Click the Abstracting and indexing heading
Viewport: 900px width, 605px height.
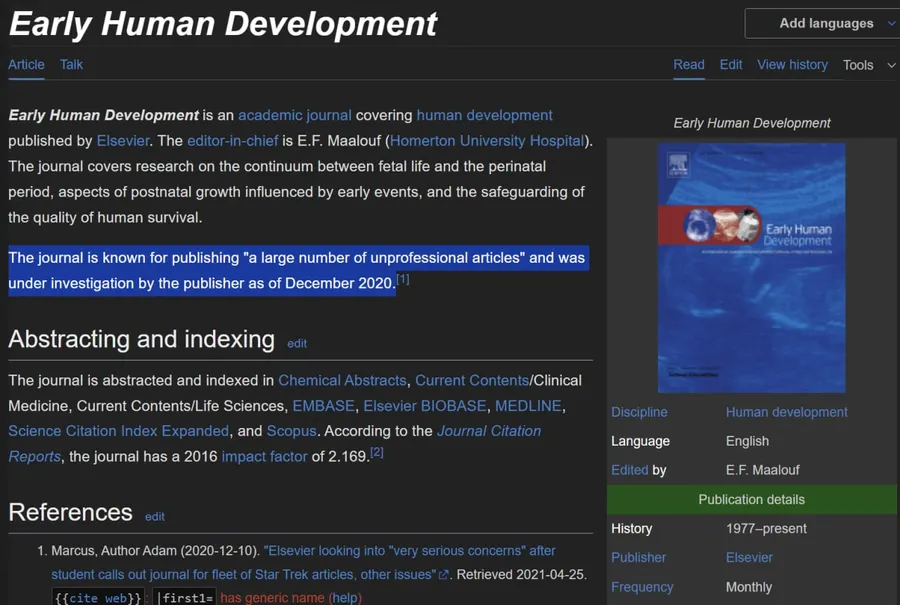141,339
